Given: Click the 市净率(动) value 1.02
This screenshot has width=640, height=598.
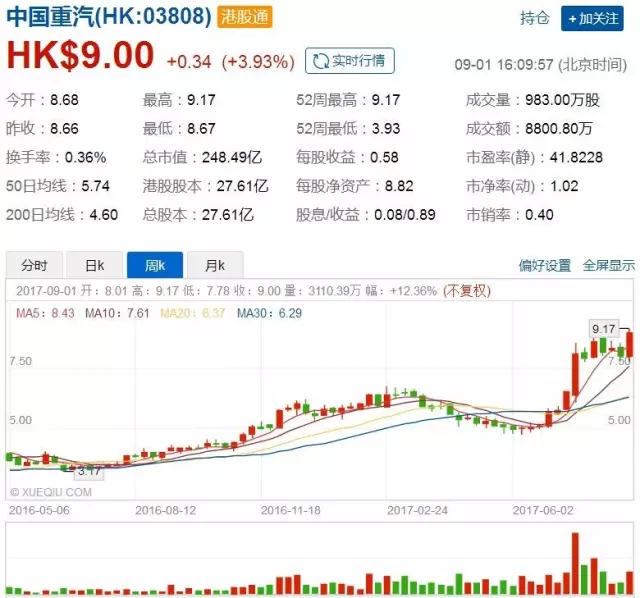Looking at the screenshot, I should pos(564,186).
